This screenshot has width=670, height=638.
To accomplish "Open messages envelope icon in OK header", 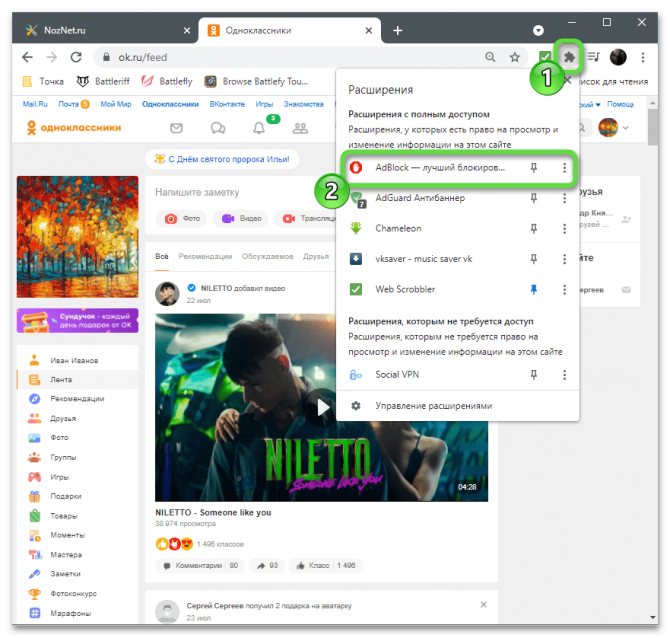I will (x=176, y=128).
